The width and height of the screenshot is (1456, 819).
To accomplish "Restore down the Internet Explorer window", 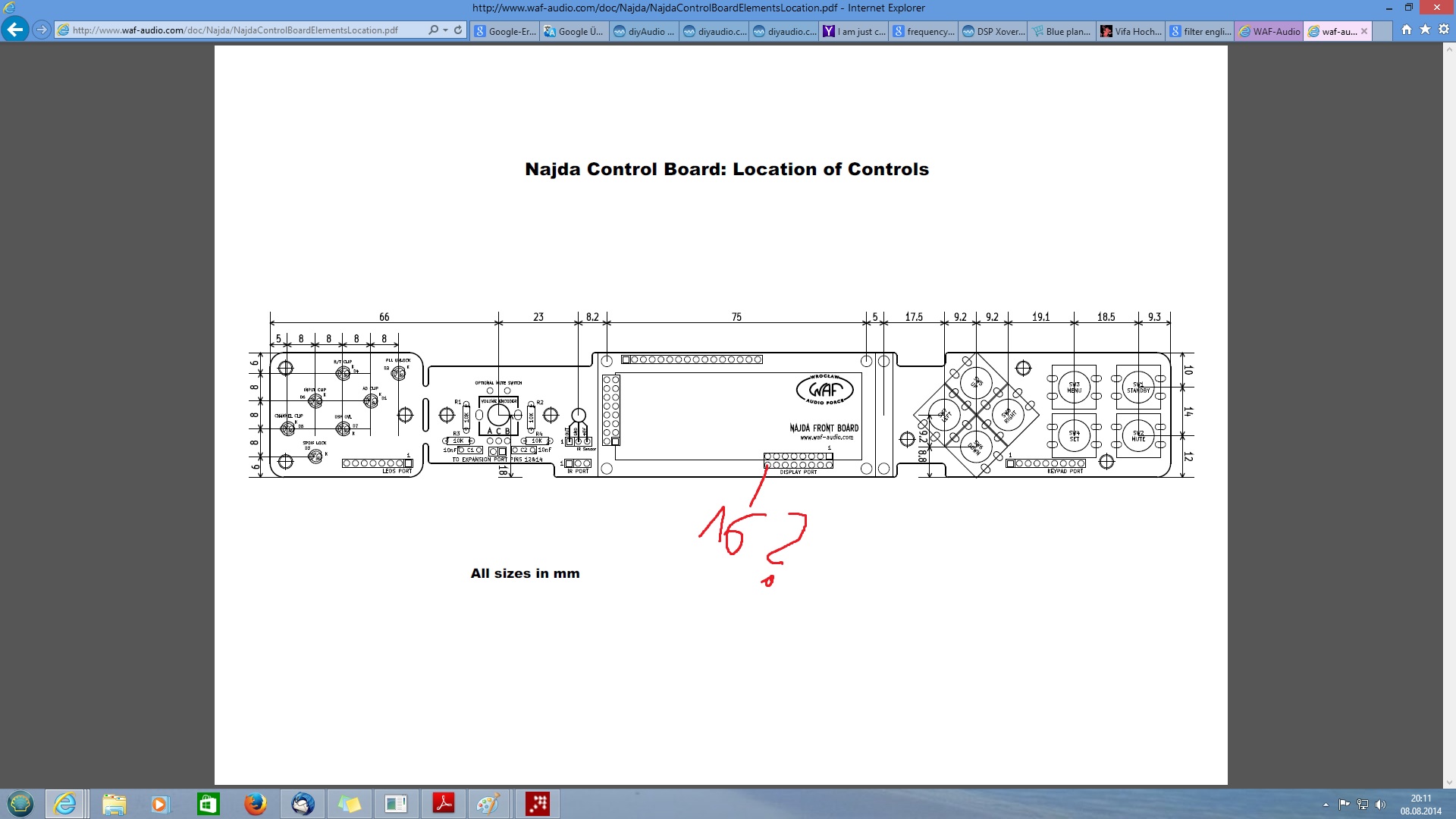I will [1409, 8].
